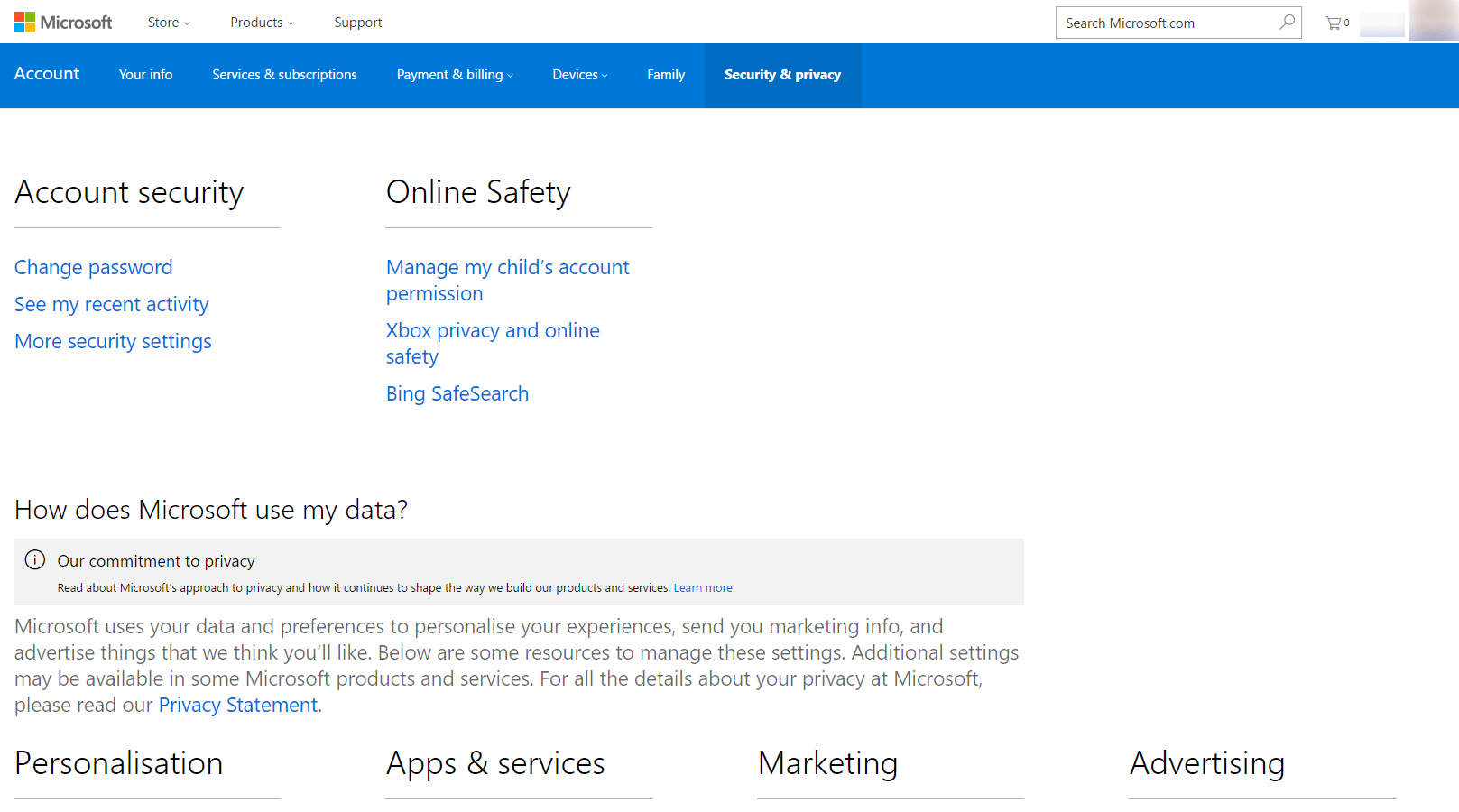1459x812 pixels.
Task: Select Security & privacy tab
Action: [x=782, y=75]
